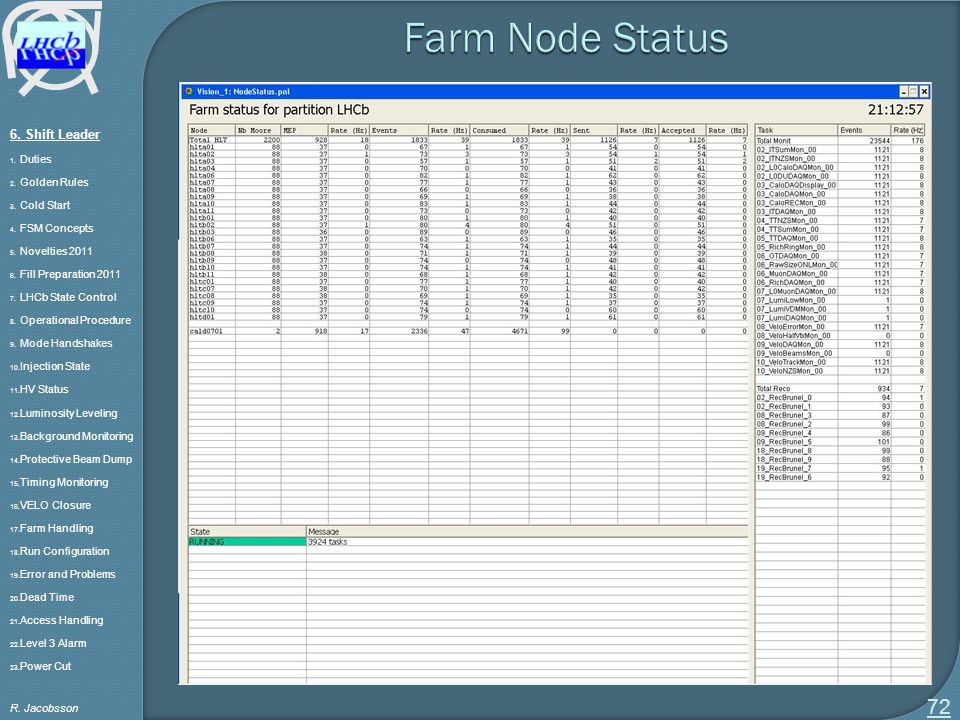Screen dimensions: 960x720
Task: Select node hltb11
Action: (467, 274)
